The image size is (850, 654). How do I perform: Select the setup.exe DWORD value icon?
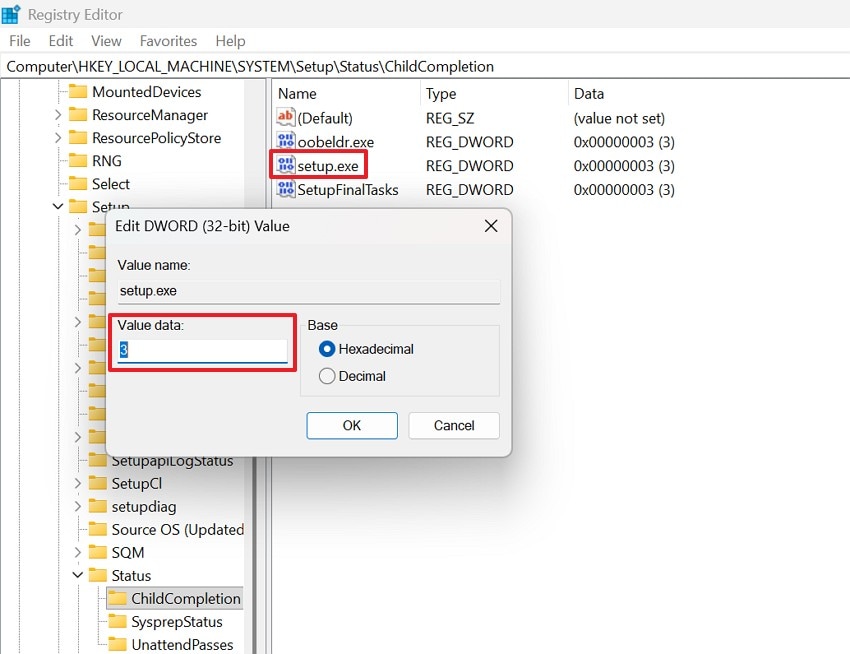point(286,165)
